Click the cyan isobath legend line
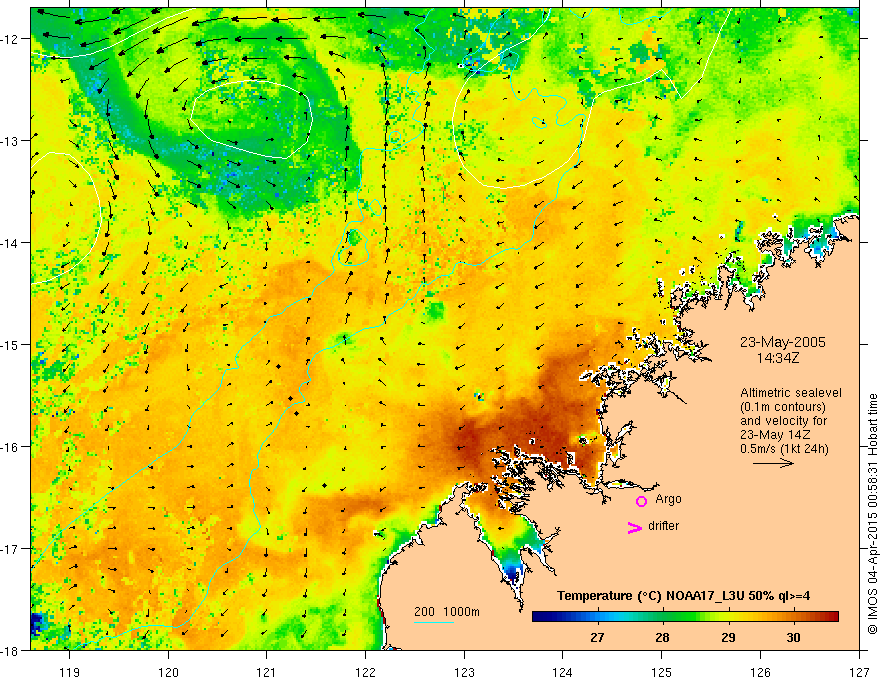 coord(434,622)
